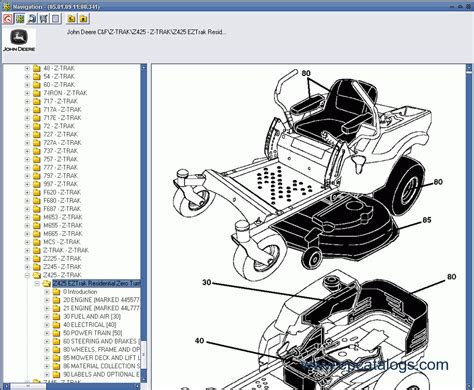Click the red circular arrow toolbar icon
The width and height of the screenshot is (474, 390).
tap(8, 19)
